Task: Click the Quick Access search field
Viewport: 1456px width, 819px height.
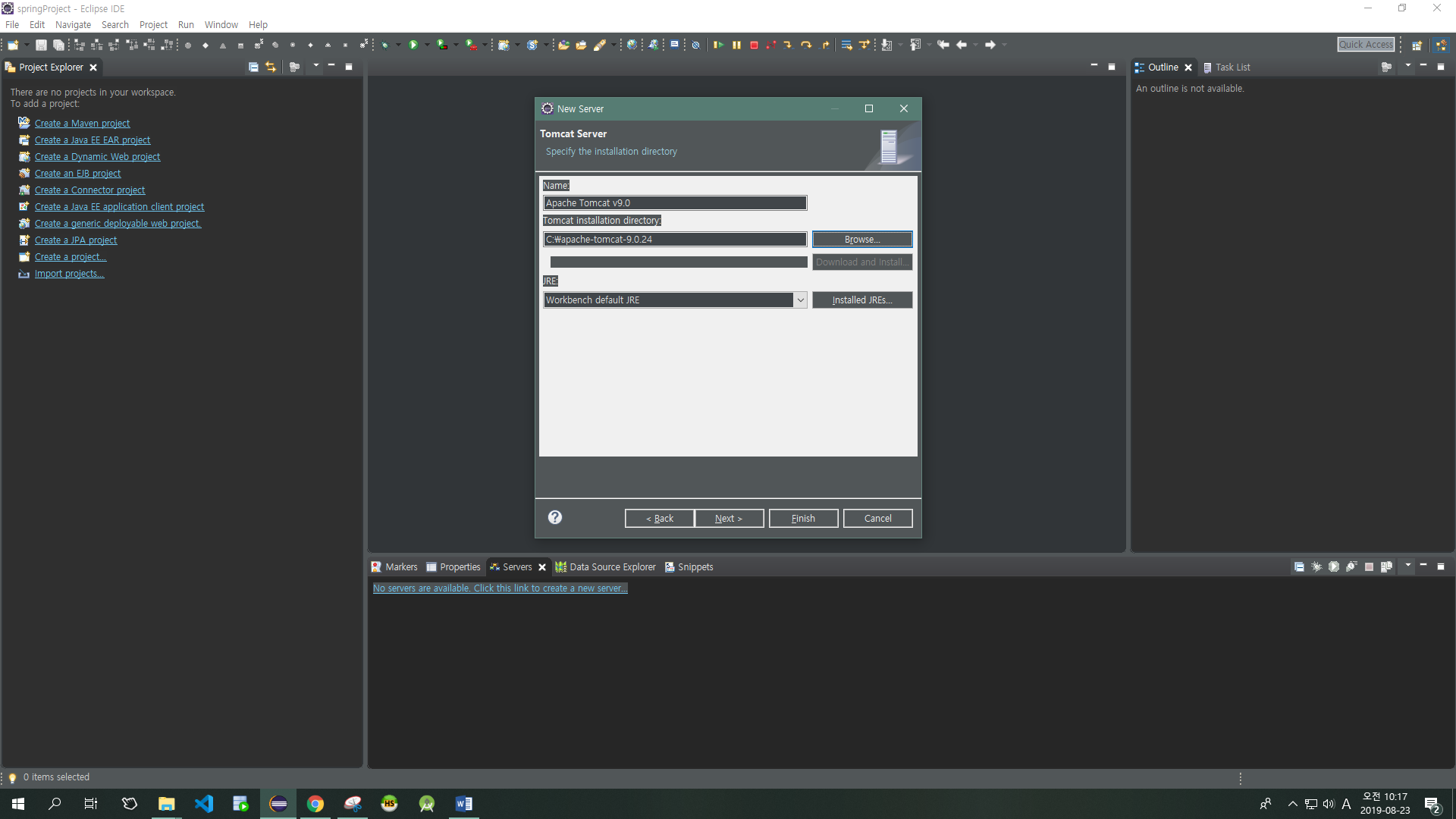Action: (1366, 45)
